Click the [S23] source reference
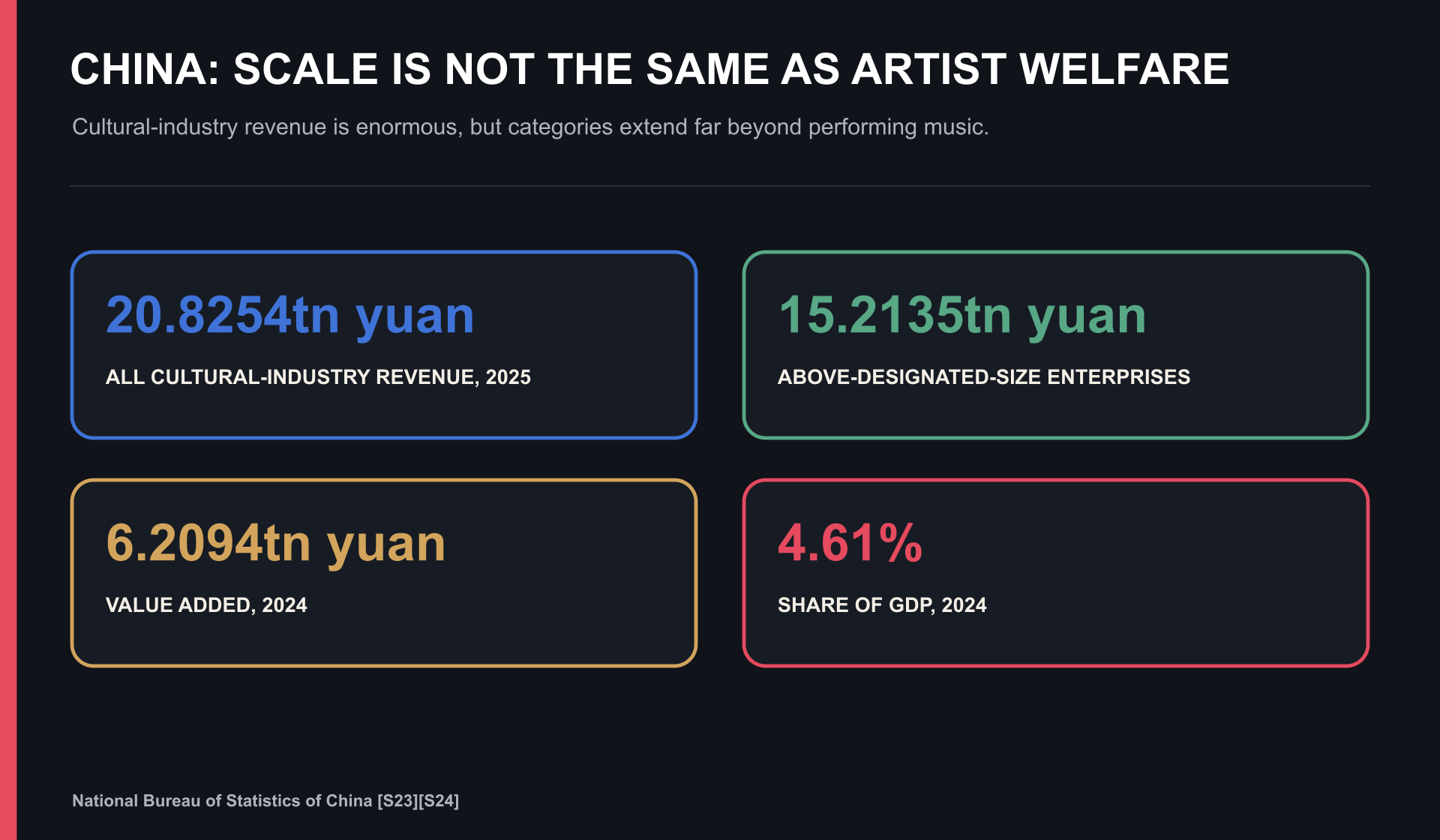 coord(397,800)
